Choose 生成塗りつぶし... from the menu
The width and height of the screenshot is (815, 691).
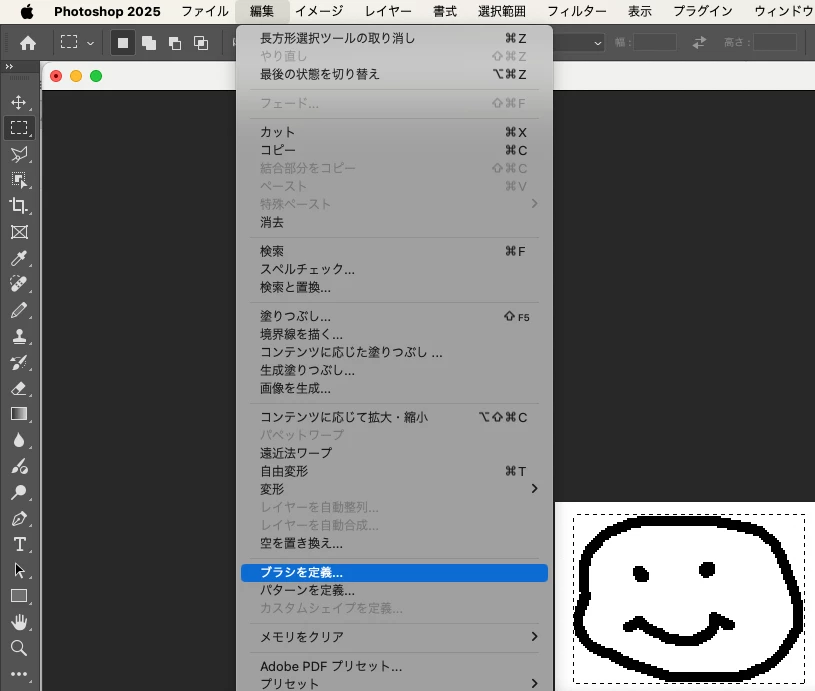(x=394, y=371)
